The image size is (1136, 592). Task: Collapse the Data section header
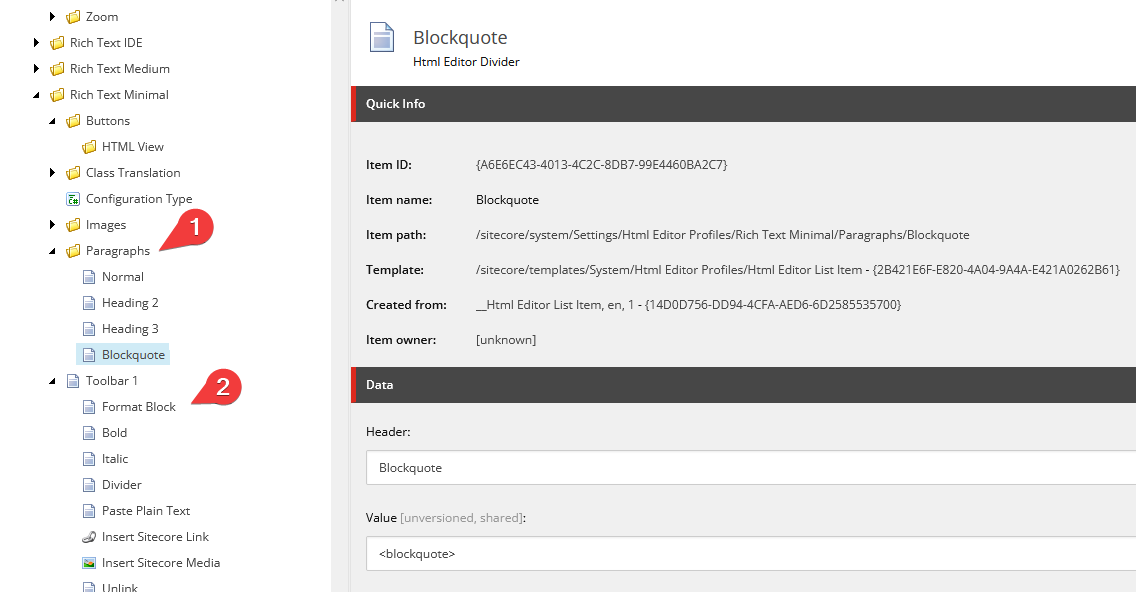743,385
